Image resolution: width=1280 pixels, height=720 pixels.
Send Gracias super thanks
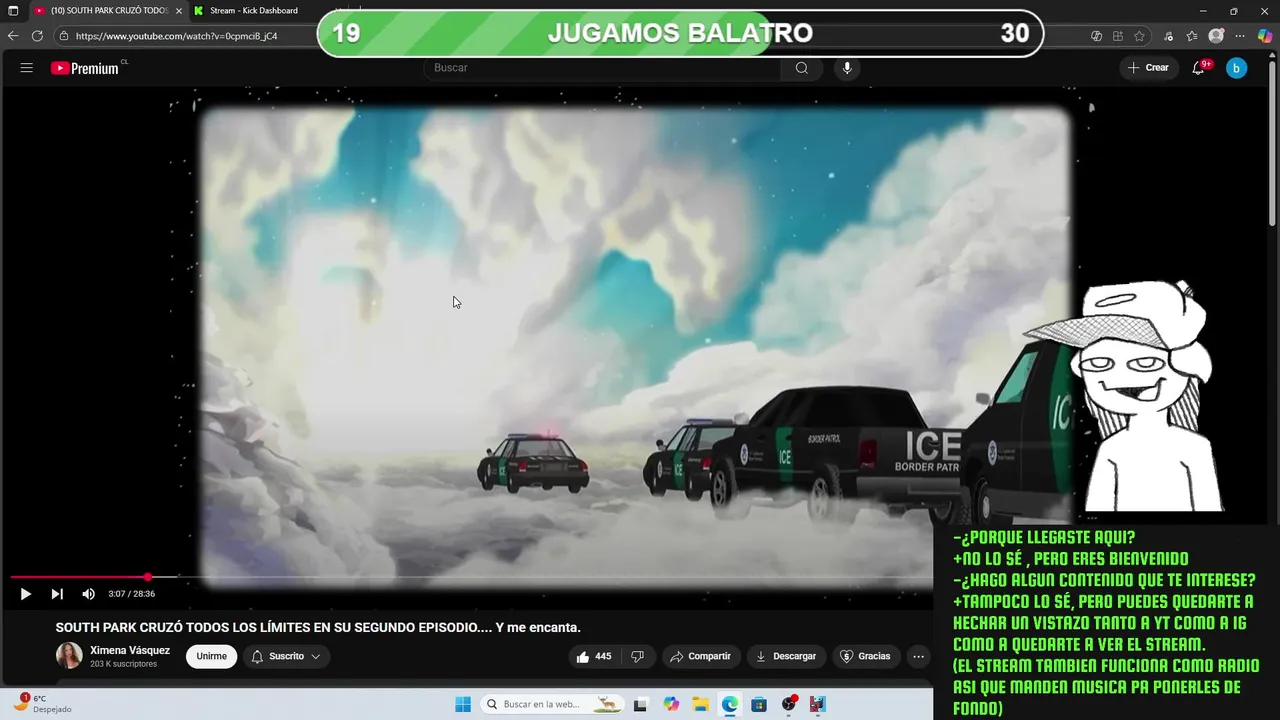point(865,656)
